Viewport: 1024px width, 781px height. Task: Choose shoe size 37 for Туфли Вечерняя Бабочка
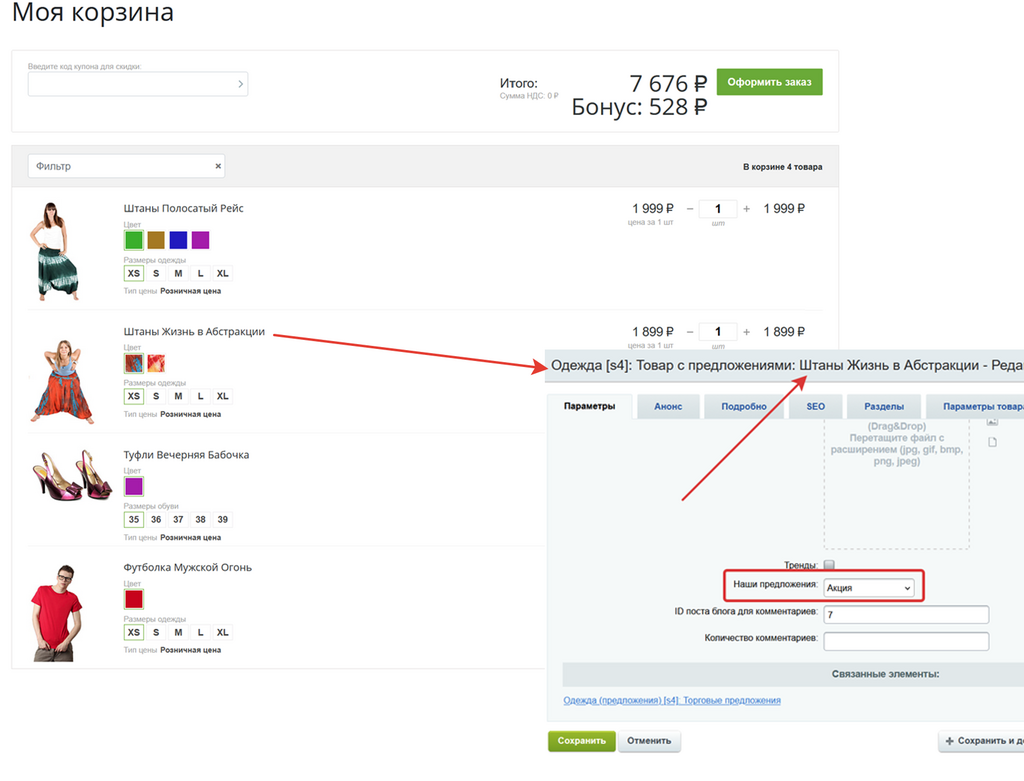pyautogui.click(x=178, y=519)
